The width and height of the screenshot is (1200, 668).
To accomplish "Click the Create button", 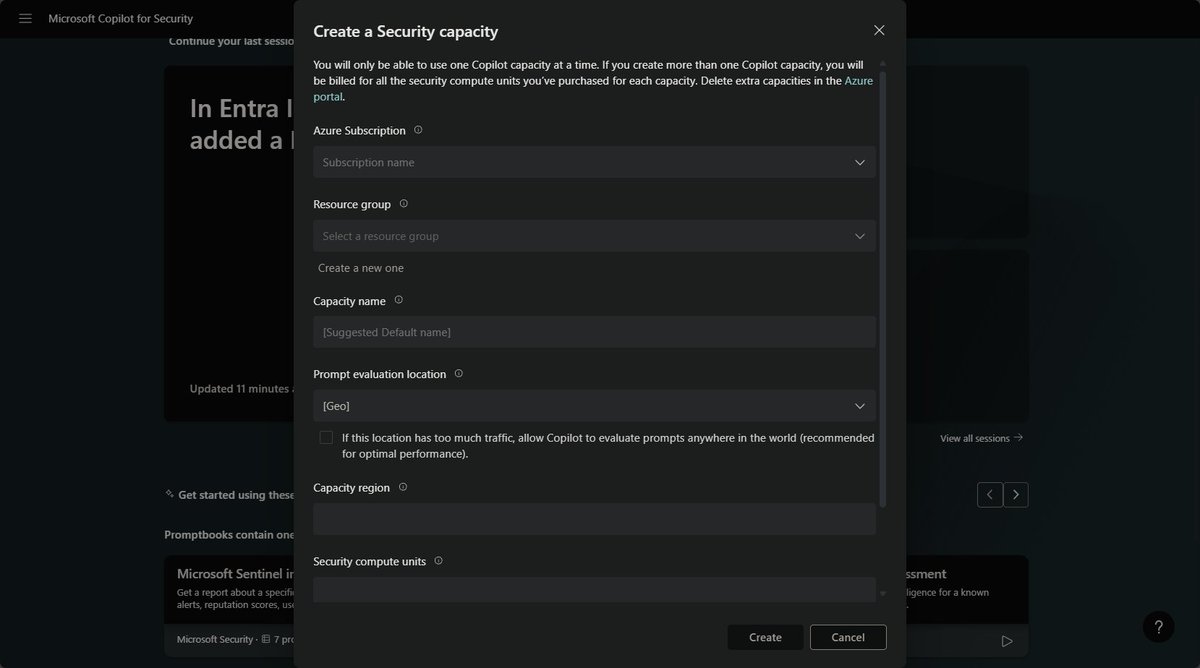I will coord(765,637).
